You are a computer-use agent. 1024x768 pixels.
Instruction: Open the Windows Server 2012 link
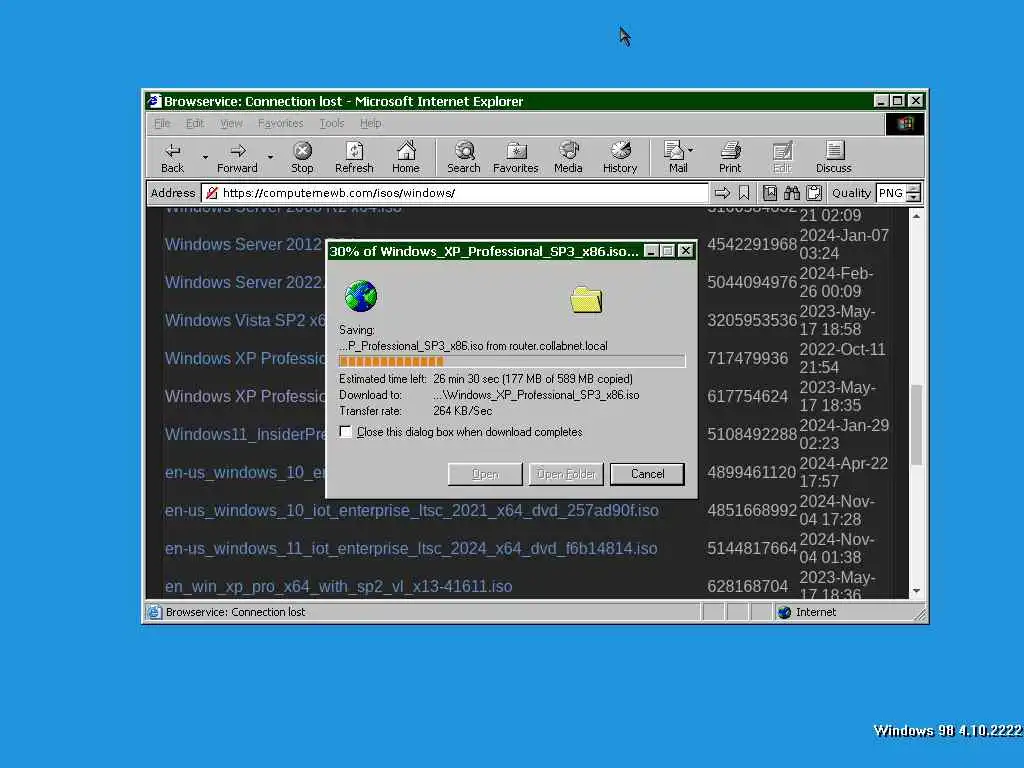[244, 244]
